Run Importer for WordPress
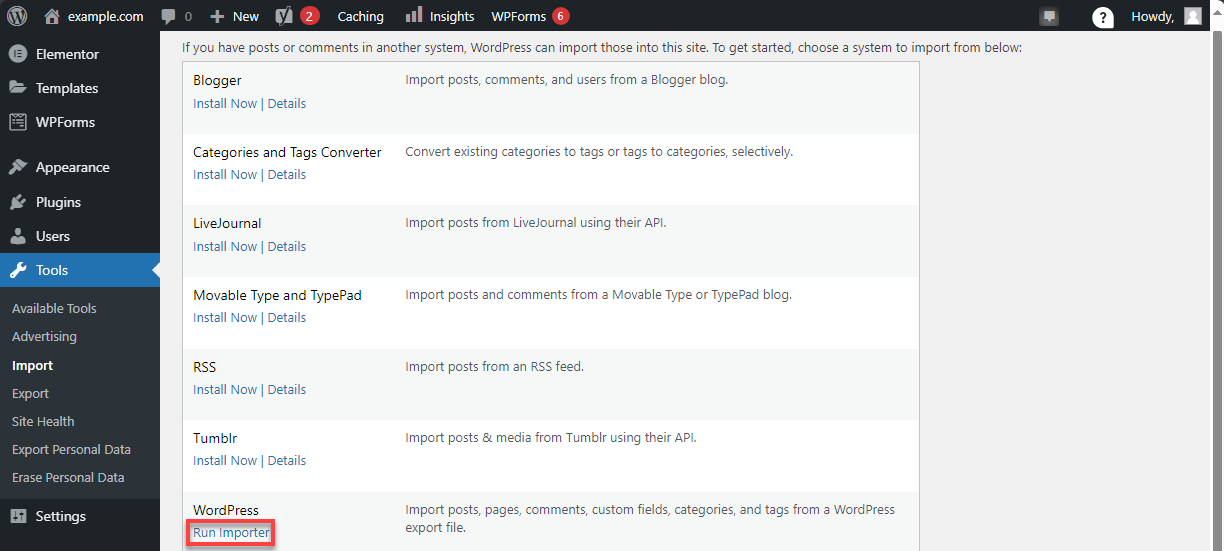Image resolution: width=1224 pixels, height=551 pixels. (x=231, y=533)
